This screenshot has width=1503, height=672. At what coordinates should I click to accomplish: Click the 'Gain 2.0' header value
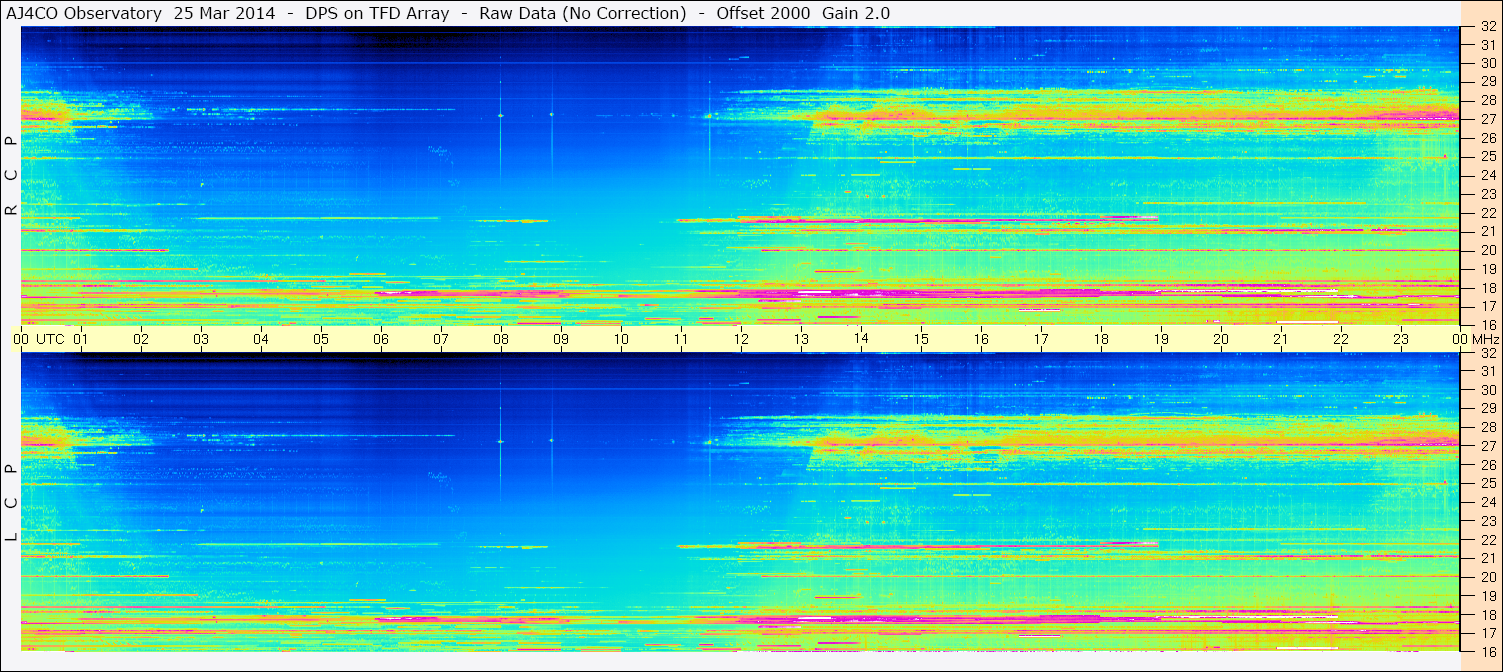[x=854, y=13]
